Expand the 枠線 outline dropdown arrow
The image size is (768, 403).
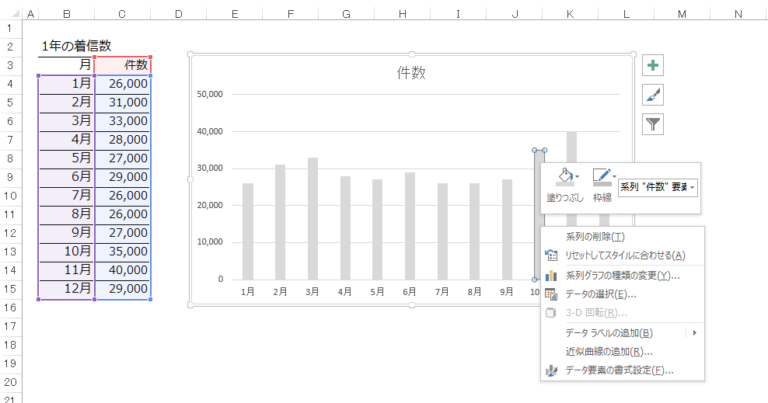pos(614,178)
